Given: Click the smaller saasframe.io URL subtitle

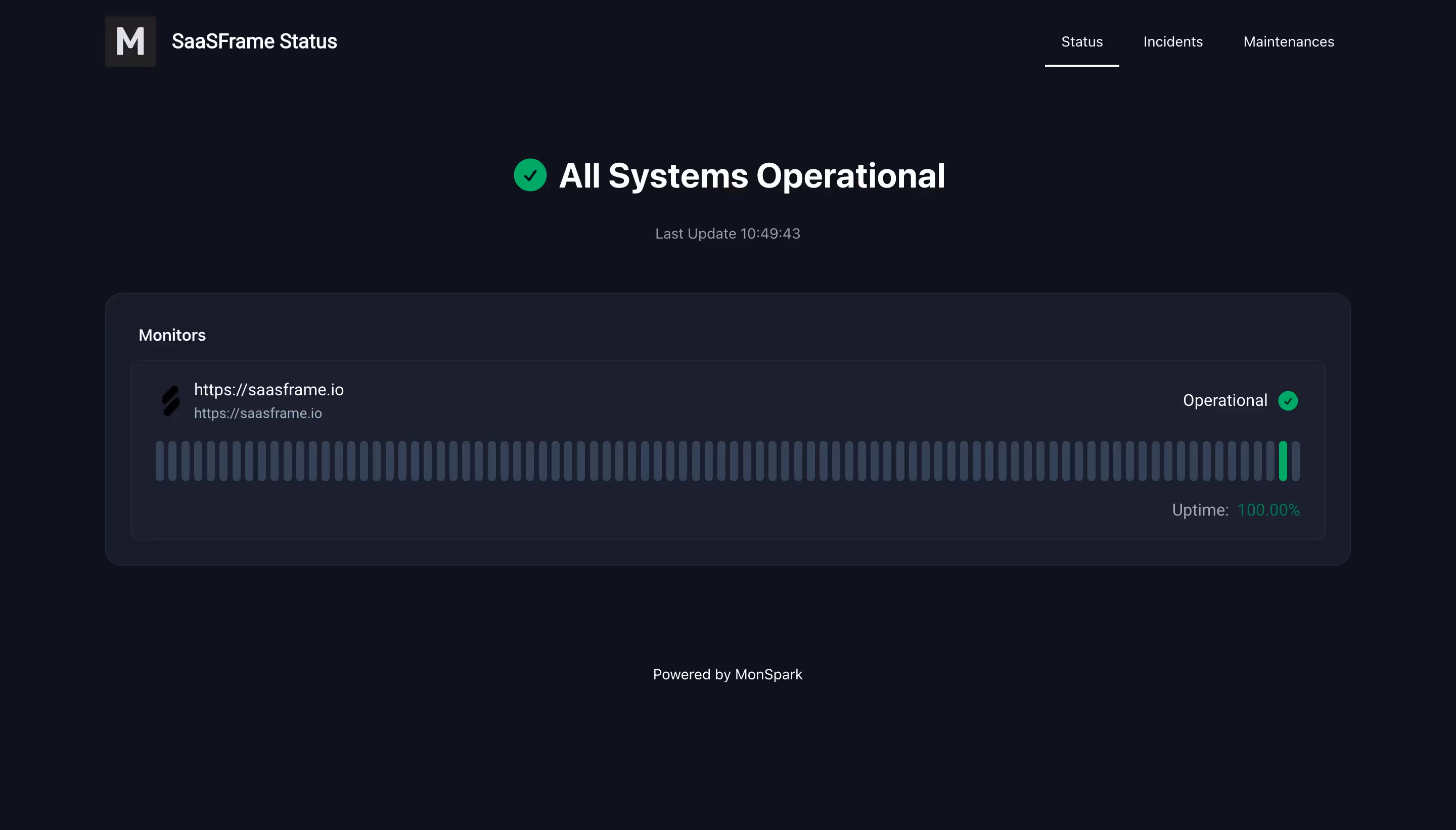Looking at the screenshot, I should pos(258,412).
